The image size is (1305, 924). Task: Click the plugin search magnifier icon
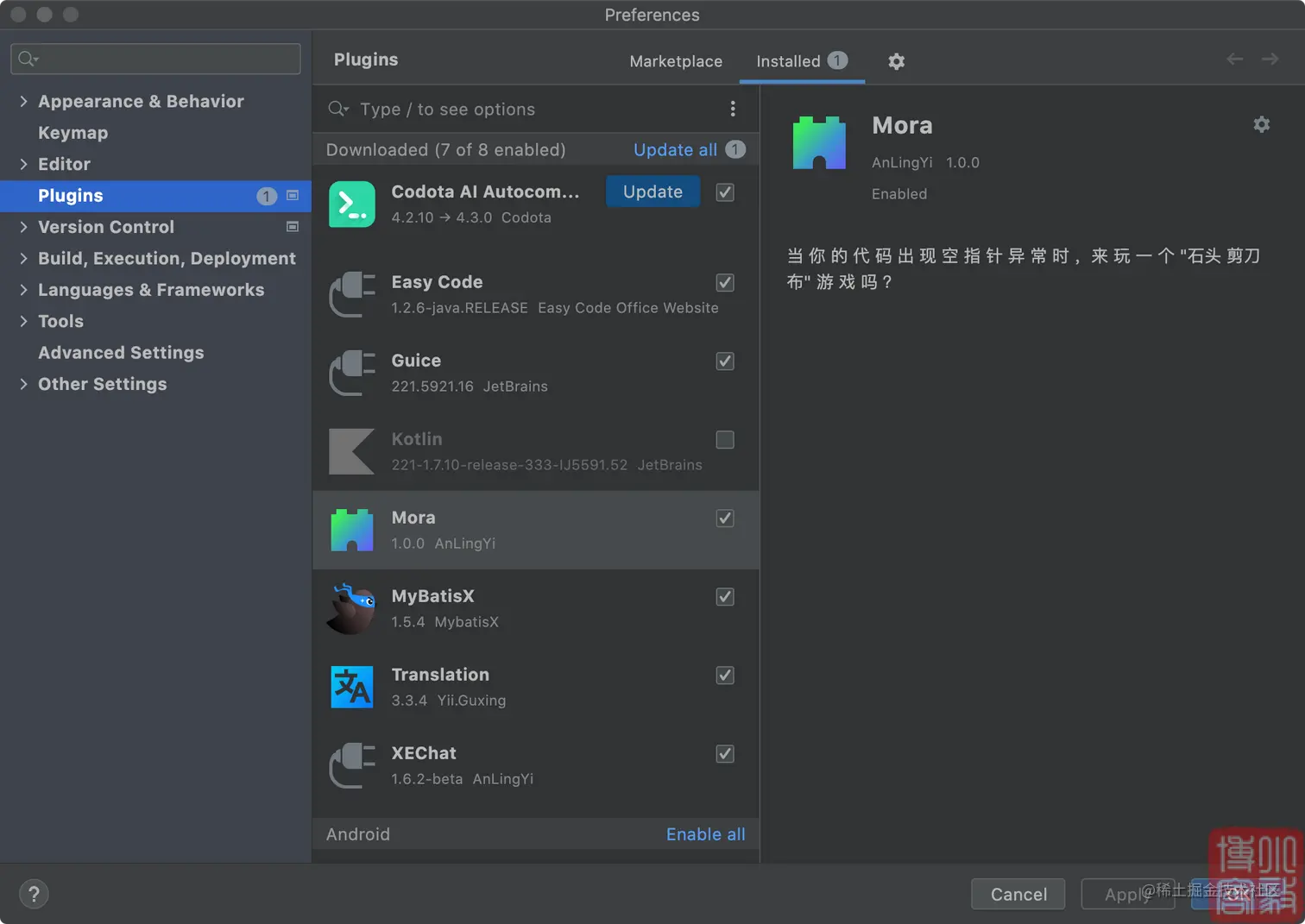point(338,109)
